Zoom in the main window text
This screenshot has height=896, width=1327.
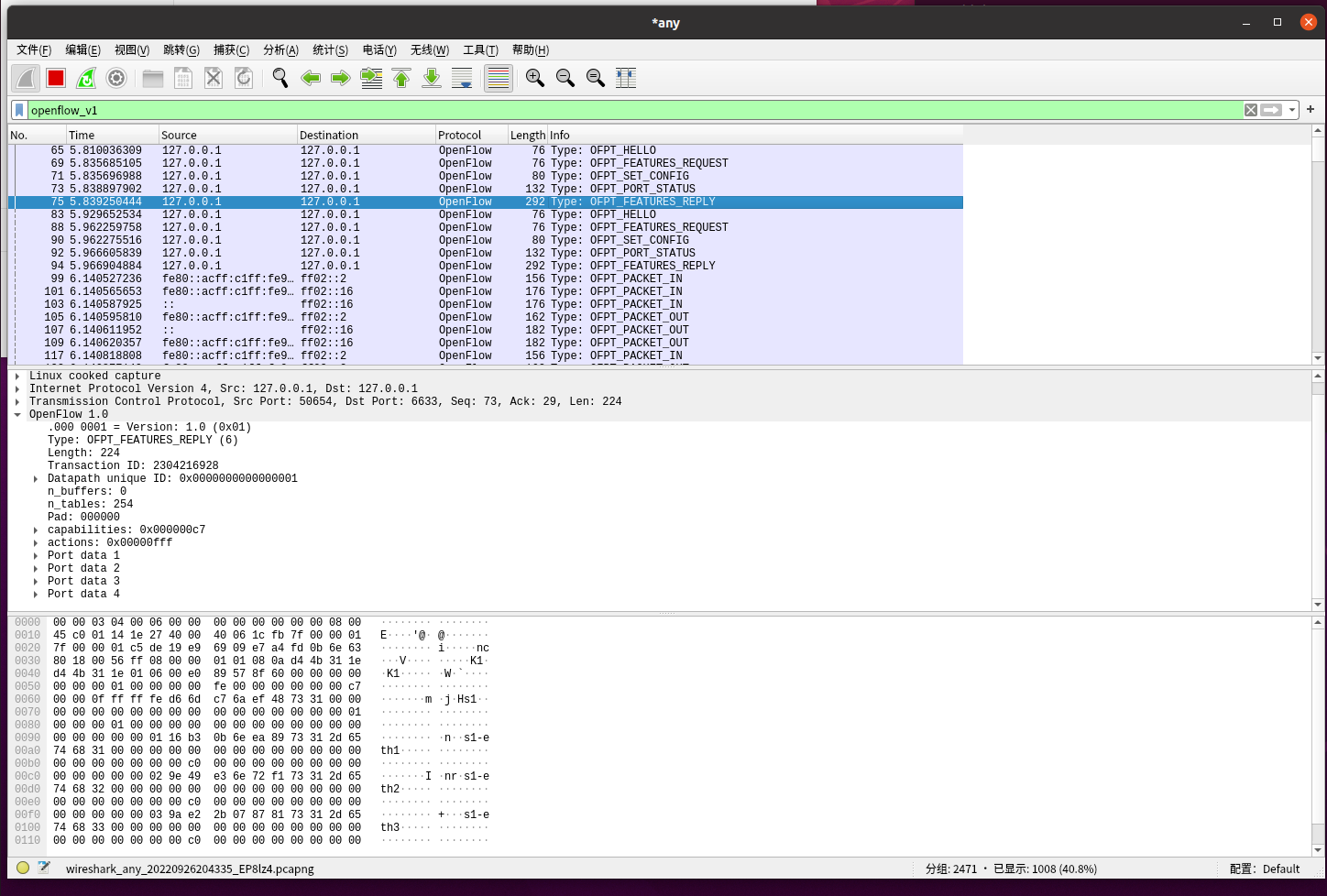tap(535, 79)
